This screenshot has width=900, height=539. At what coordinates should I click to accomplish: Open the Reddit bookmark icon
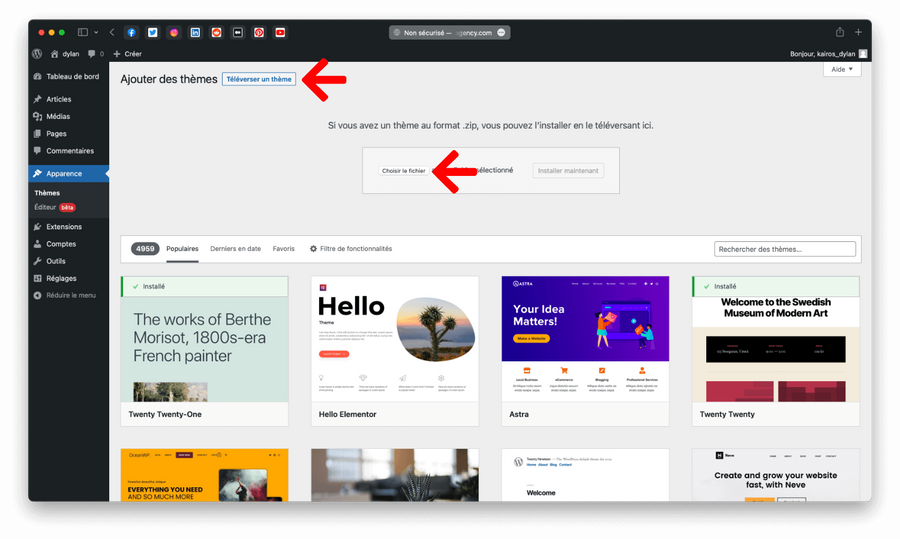click(x=216, y=33)
